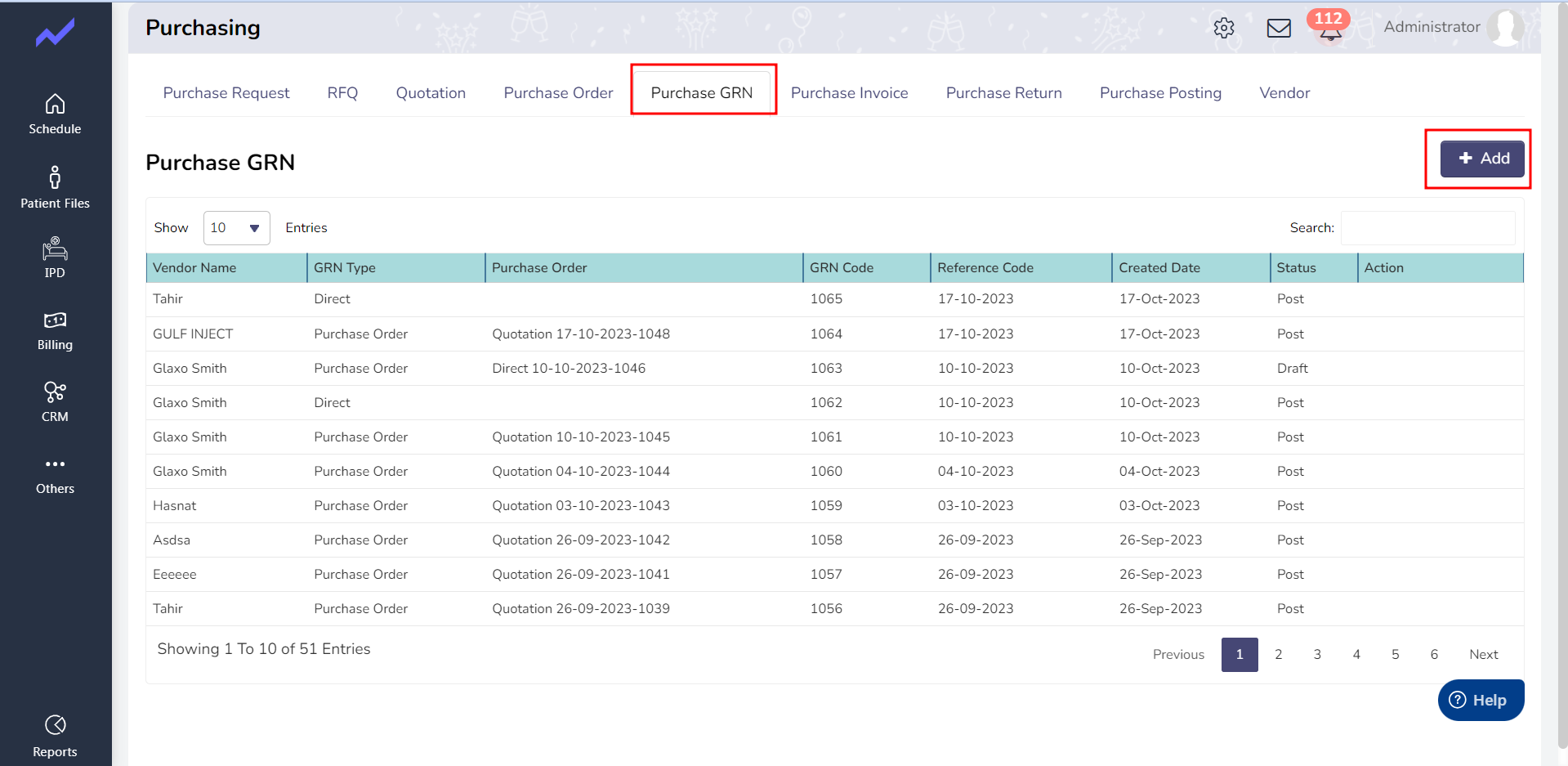Open the Quotation tab
This screenshot has width=1568, height=766.
pos(431,93)
